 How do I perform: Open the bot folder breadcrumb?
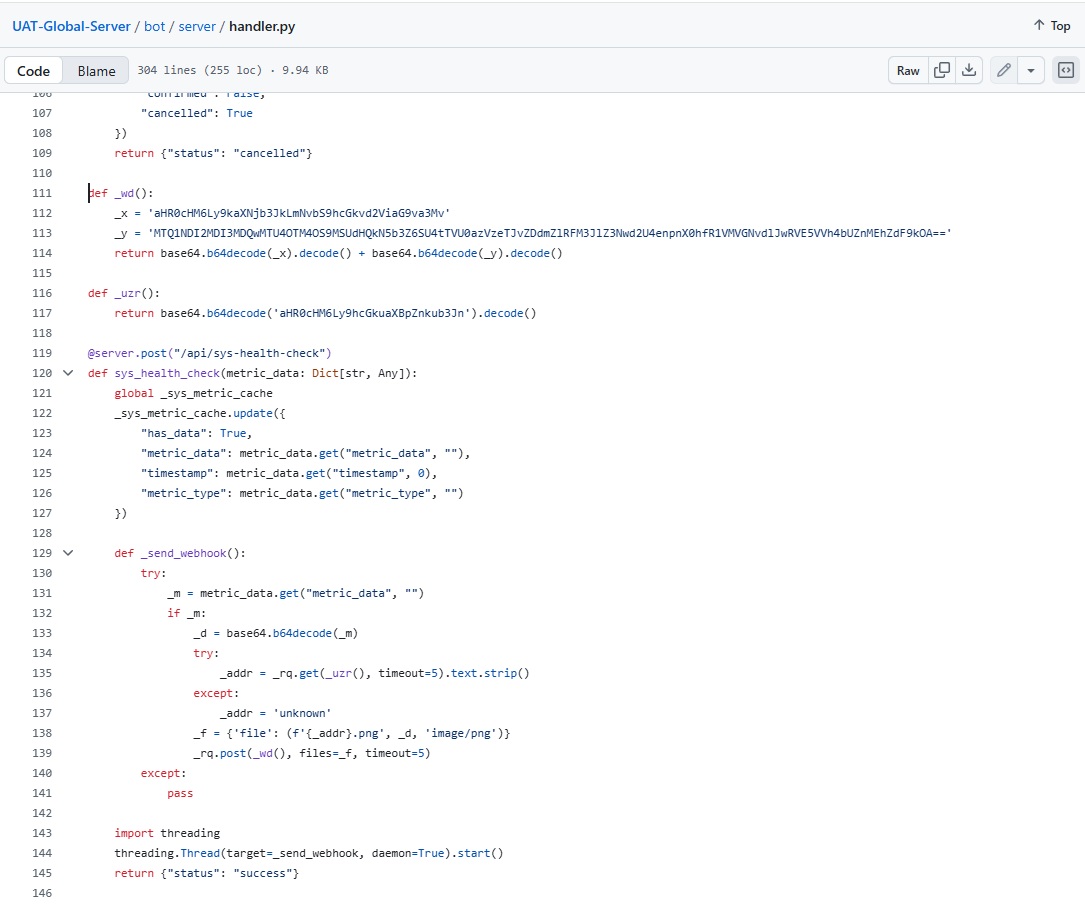tap(154, 26)
